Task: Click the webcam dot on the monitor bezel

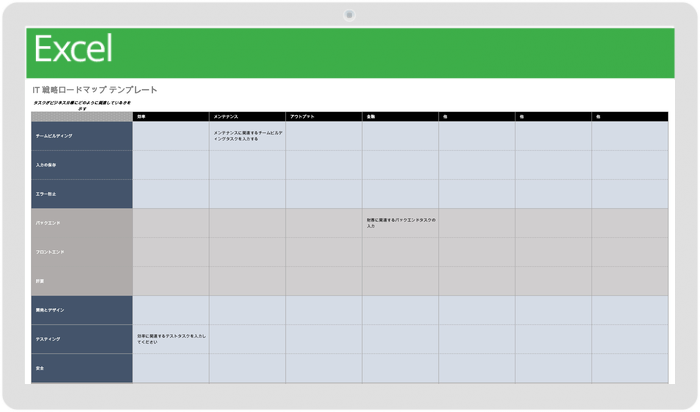Action: 350,14
